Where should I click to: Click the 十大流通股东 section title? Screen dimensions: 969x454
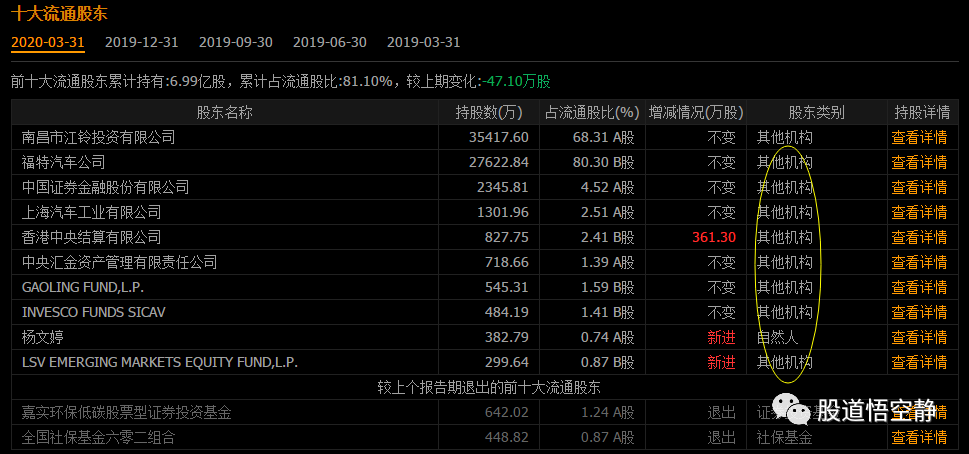59,12
